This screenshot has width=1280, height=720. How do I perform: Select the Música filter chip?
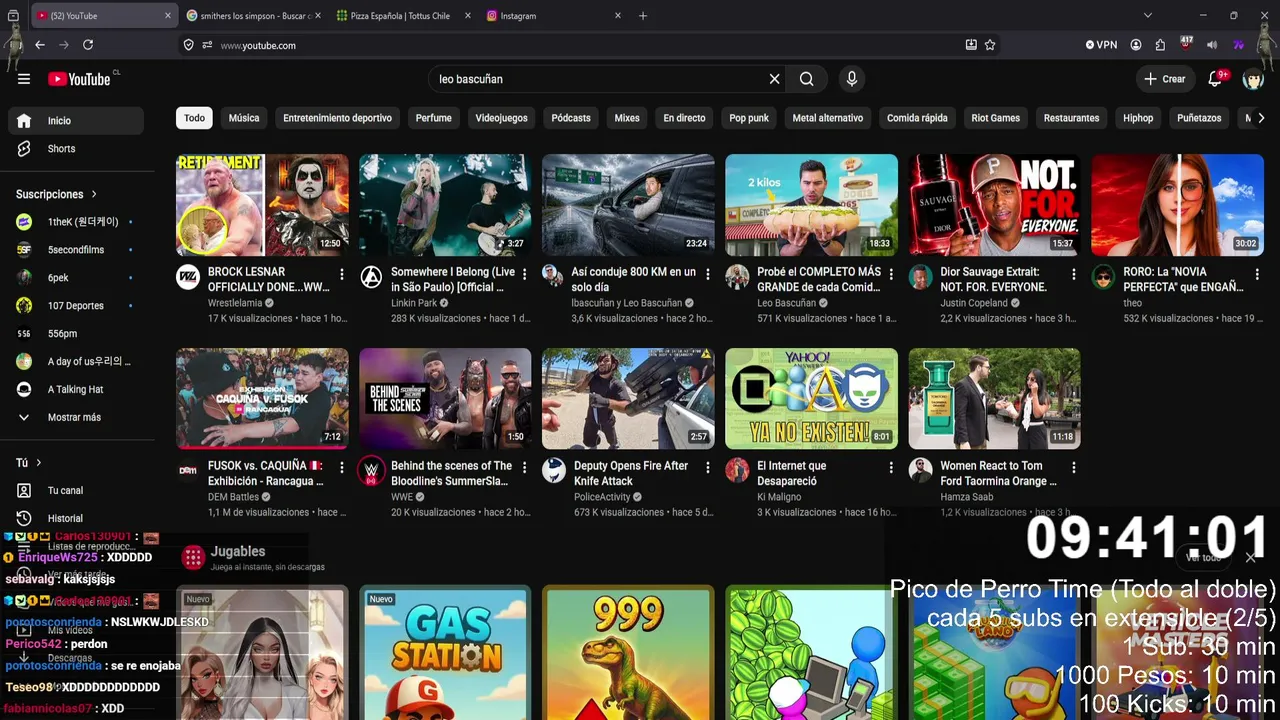click(x=244, y=118)
